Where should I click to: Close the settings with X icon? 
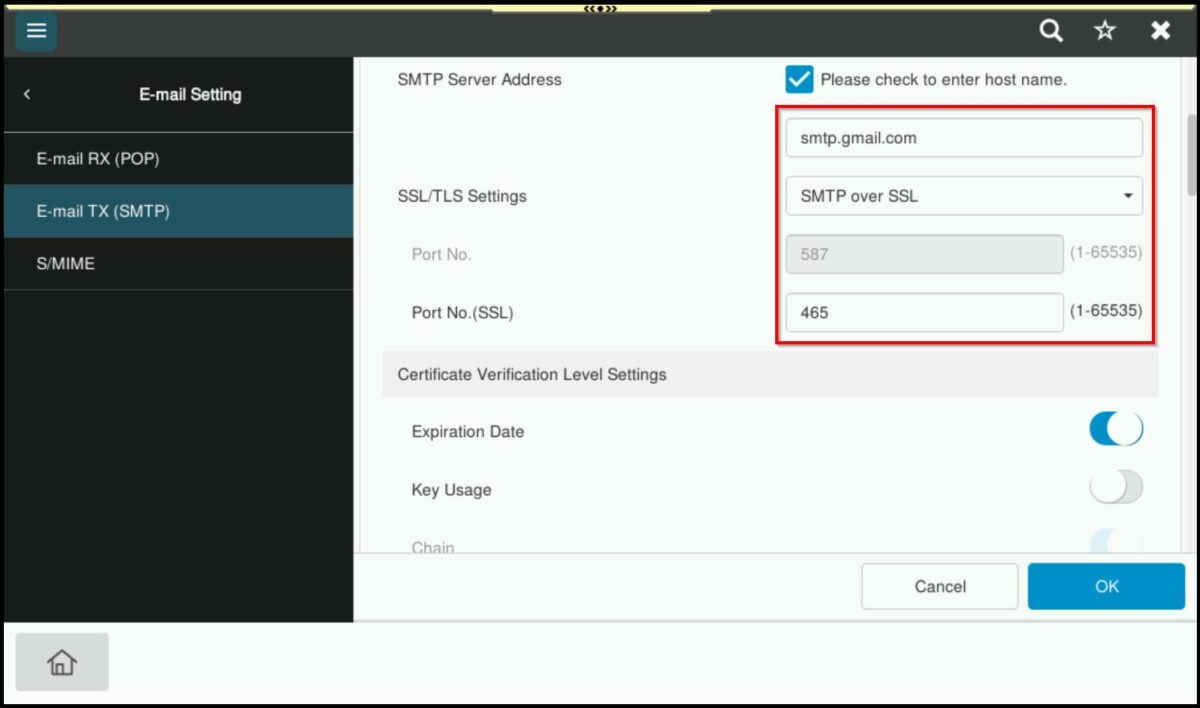1160,31
